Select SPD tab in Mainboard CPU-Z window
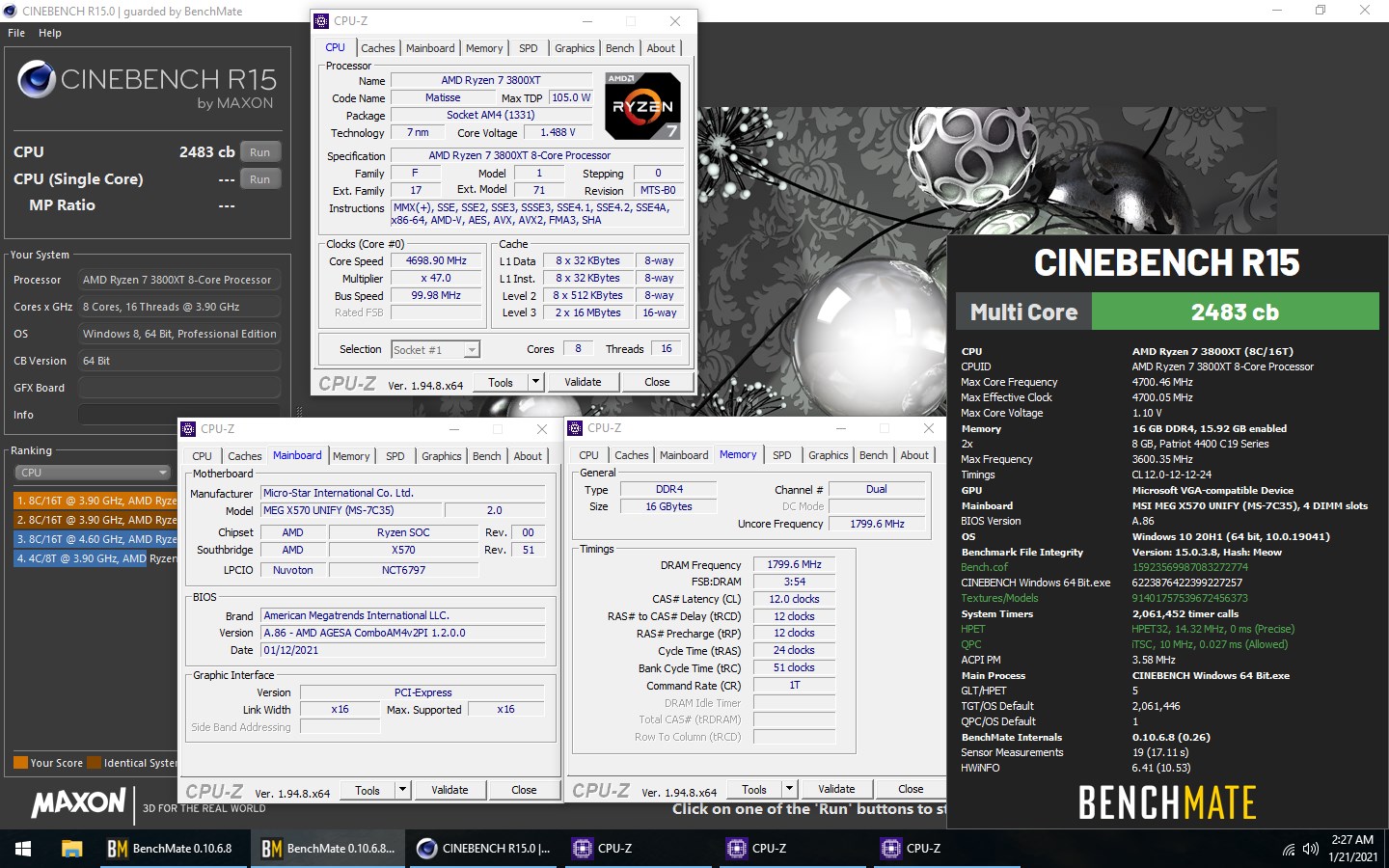Viewport: 1389px width, 868px height. [x=395, y=456]
